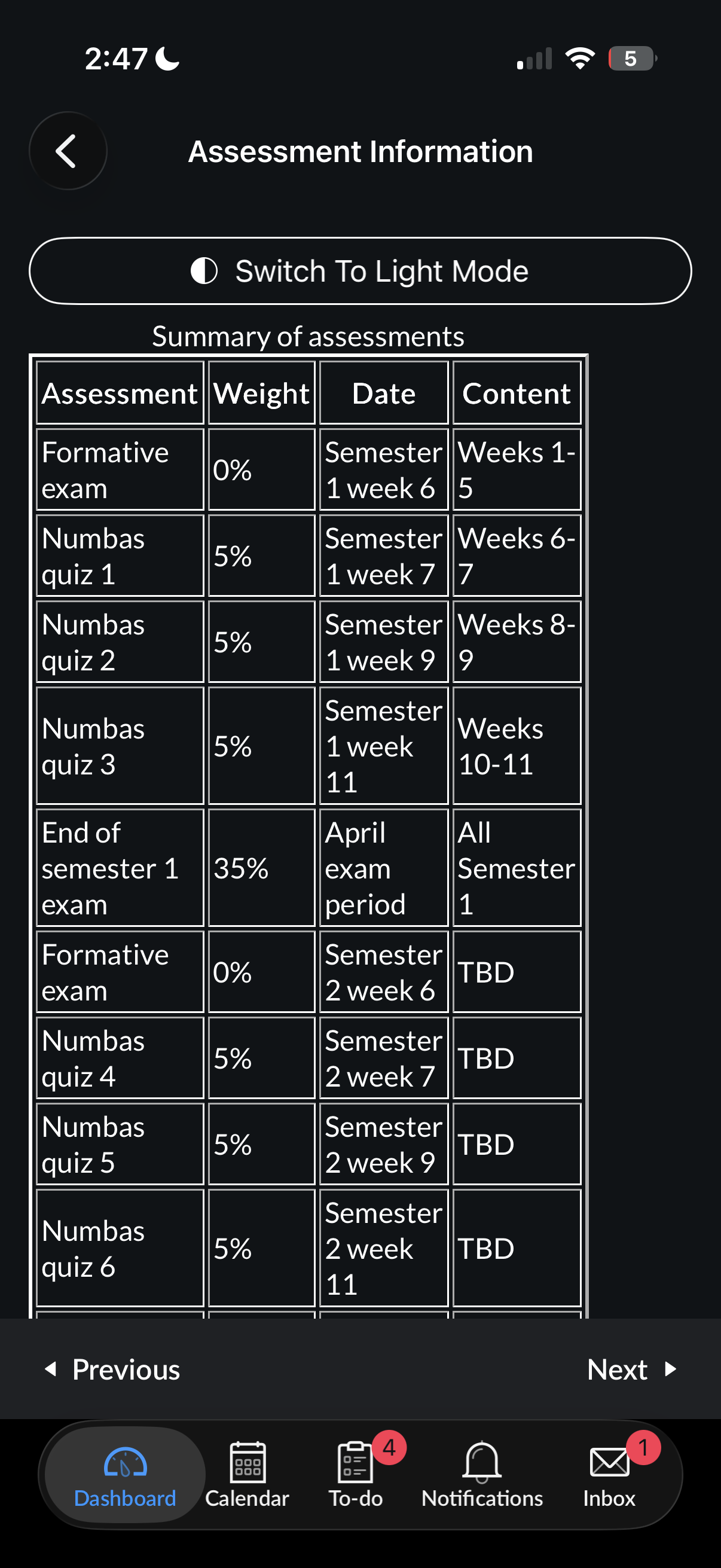Tap the Notifications bell icon
Image resolution: width=721 pixels, height=1568 pixels.
(x=482, y=1461)
